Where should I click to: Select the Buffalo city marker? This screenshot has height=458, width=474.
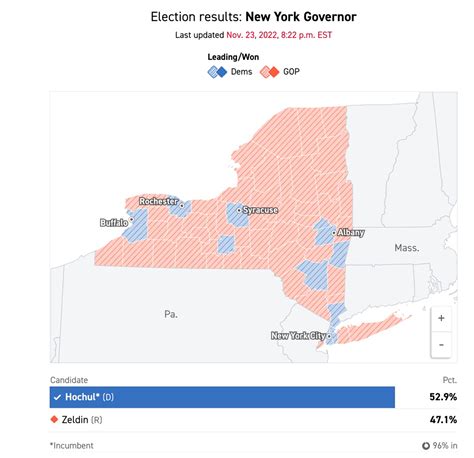pos(131,219)
